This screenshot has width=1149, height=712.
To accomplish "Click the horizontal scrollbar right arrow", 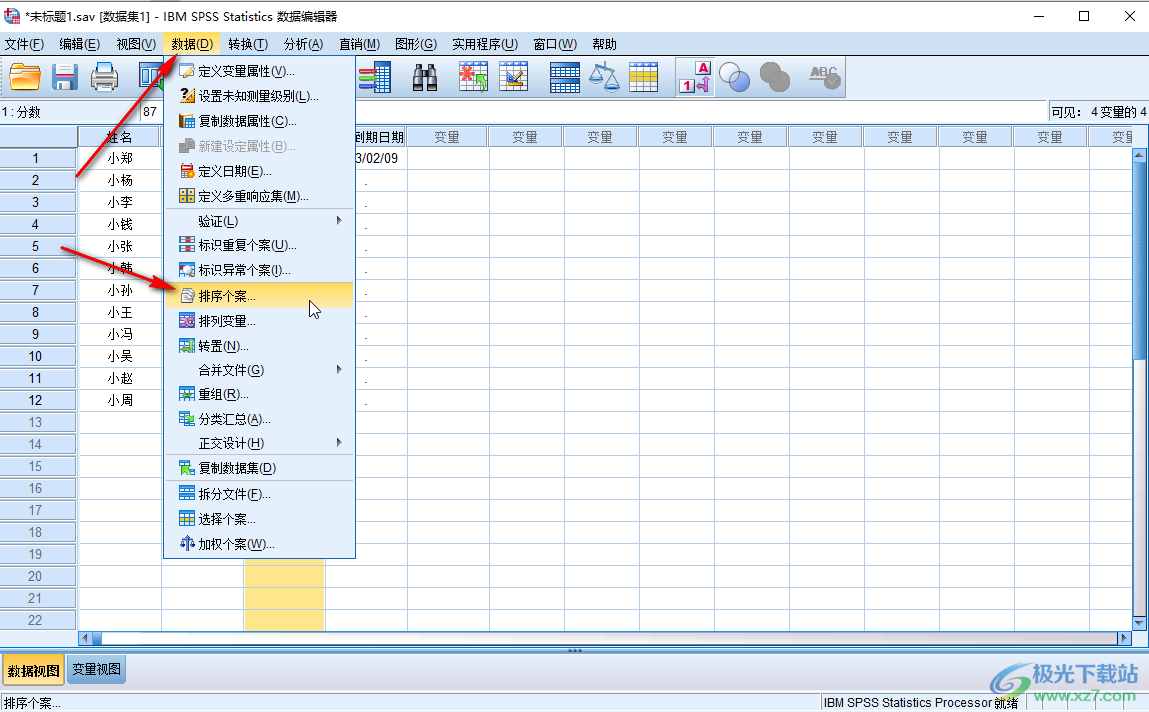I will pyautogui.click(x=1124, y=638).
